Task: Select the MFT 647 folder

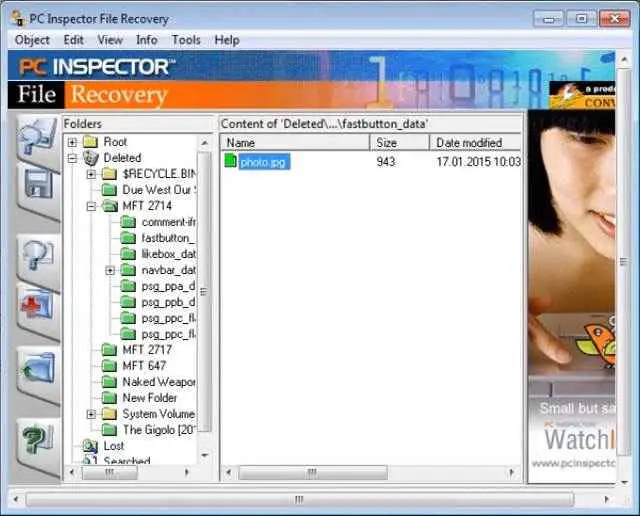Action: click(x=144, y=366)
